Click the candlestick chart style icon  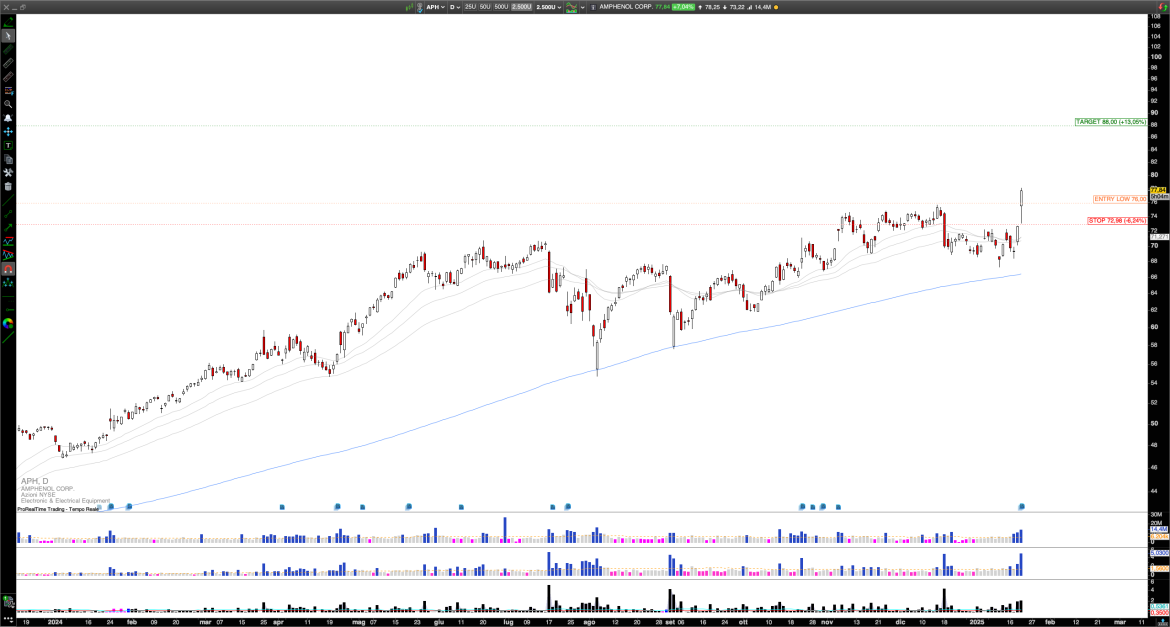pyautogui.click(x=572, y=8)
